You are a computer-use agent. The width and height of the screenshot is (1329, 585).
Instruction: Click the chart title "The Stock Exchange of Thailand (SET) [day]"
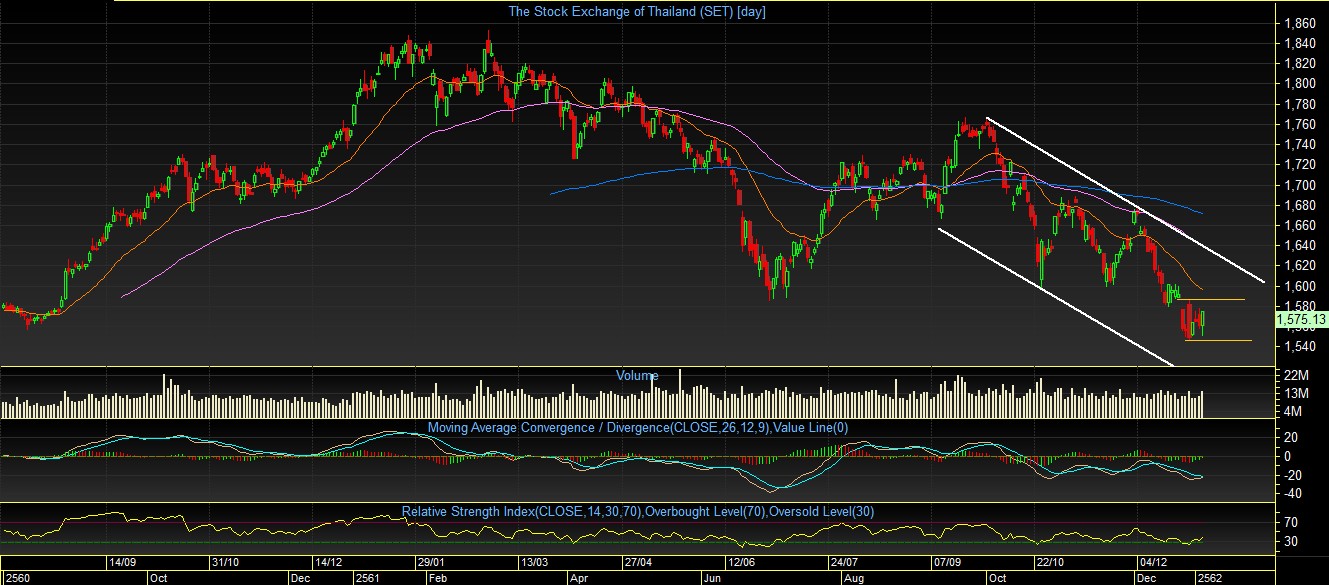(x=637, y=12)
